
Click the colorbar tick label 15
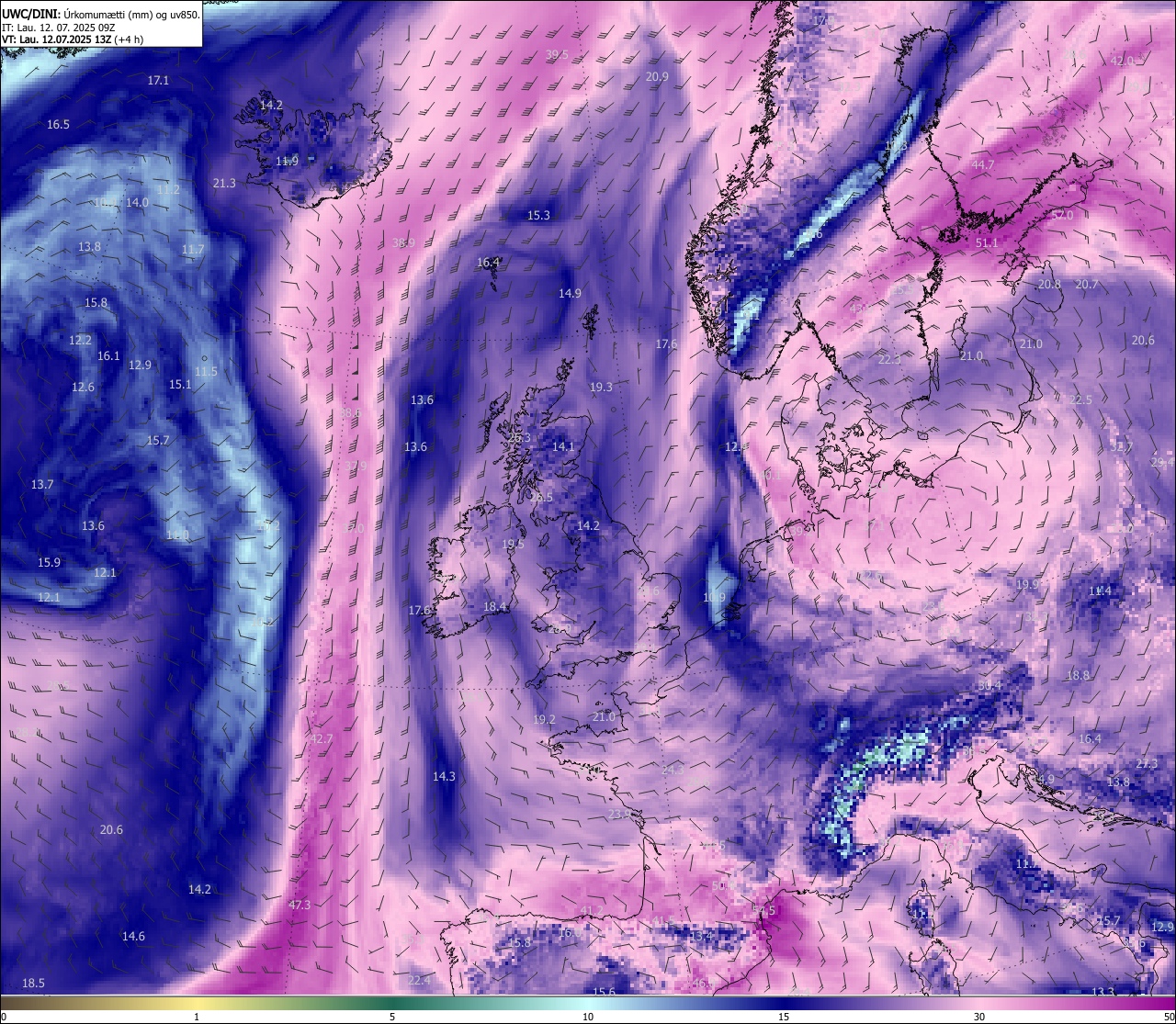click(x=784, y=1017)
